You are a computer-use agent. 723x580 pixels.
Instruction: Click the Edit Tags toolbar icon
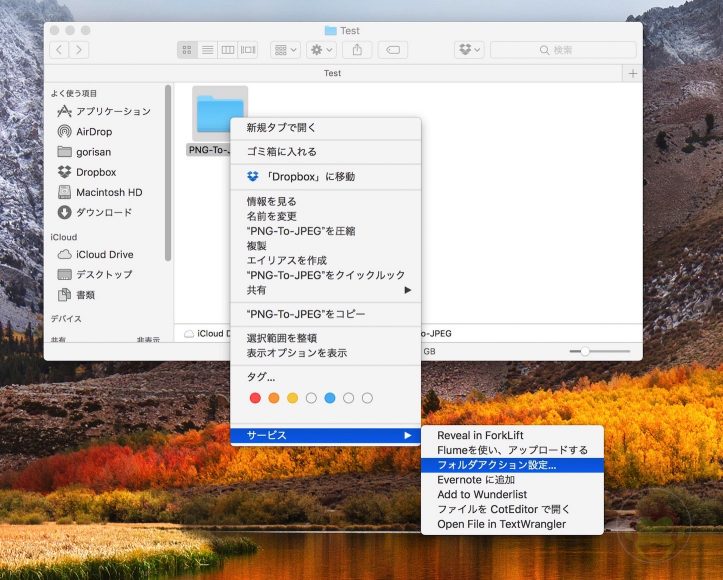coord(393,50)
